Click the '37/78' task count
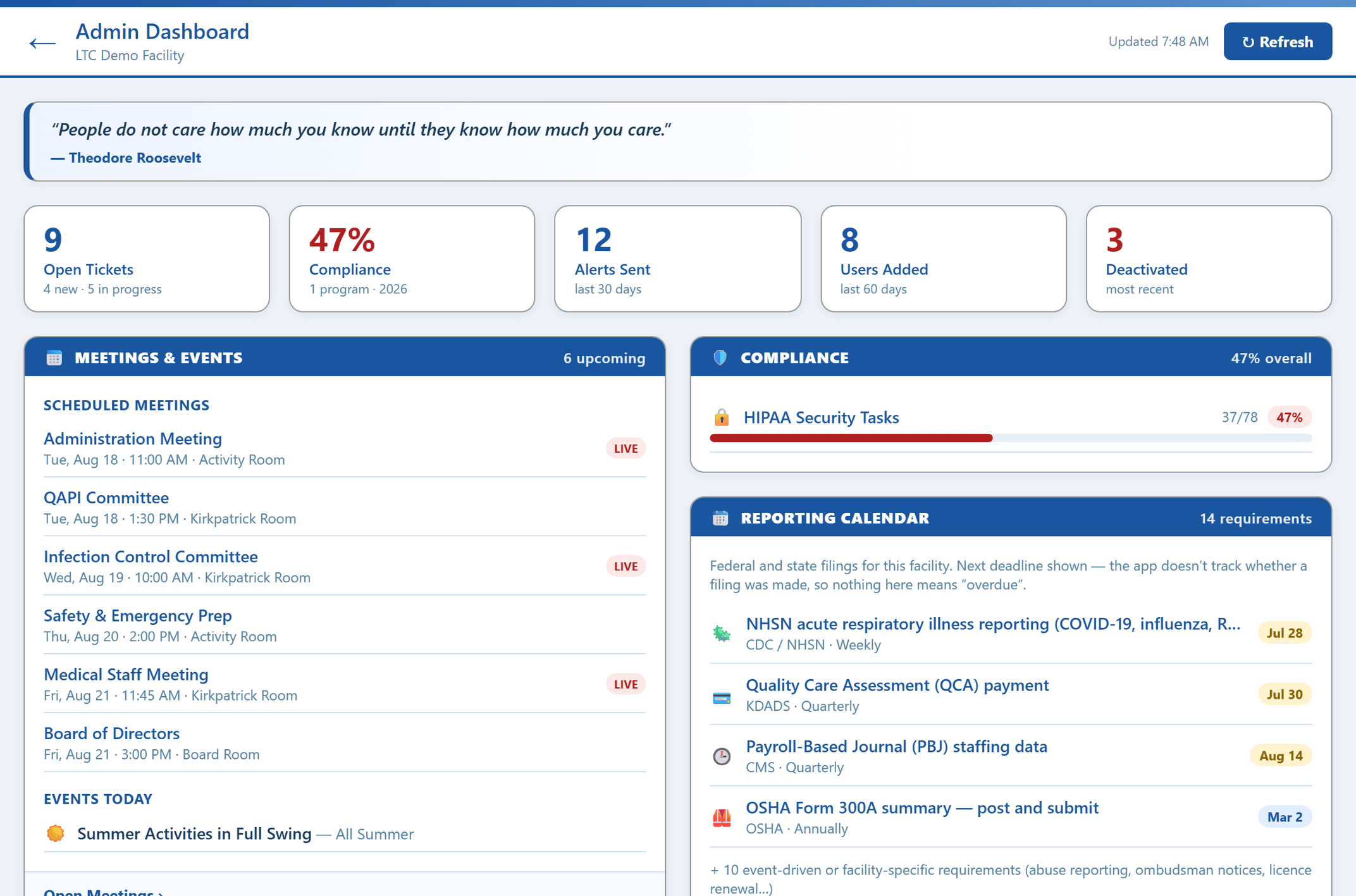1356x896 pixels. point(1239,417)
